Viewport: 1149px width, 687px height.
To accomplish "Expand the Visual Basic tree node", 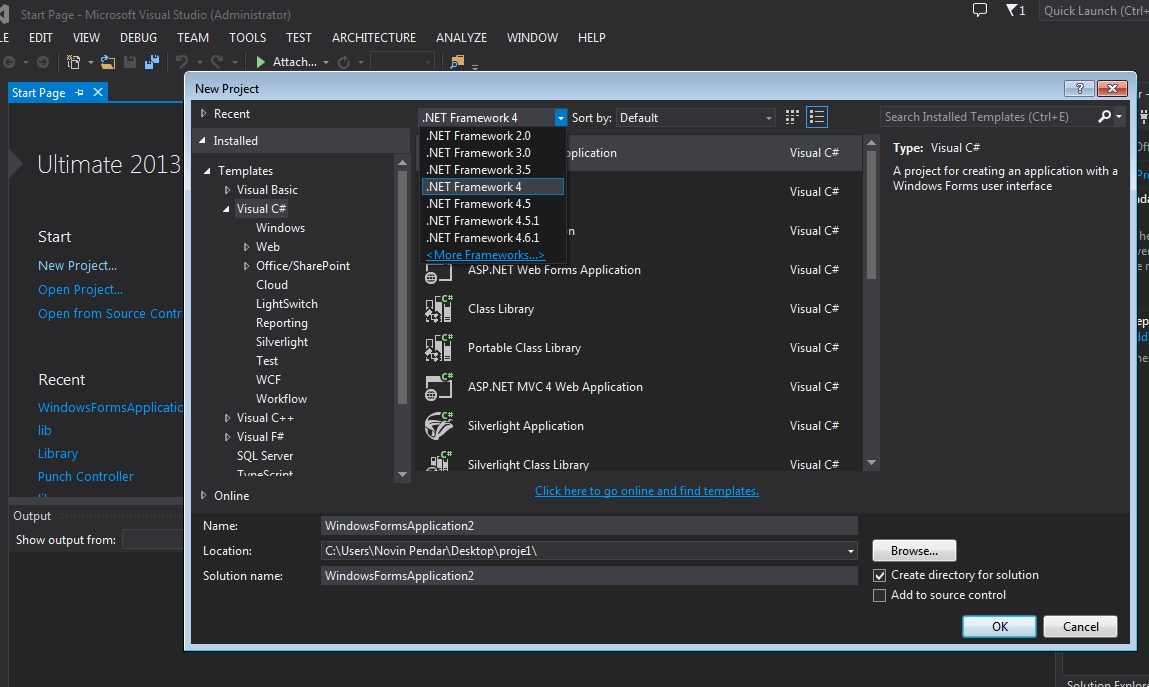I will pos(227,190).
